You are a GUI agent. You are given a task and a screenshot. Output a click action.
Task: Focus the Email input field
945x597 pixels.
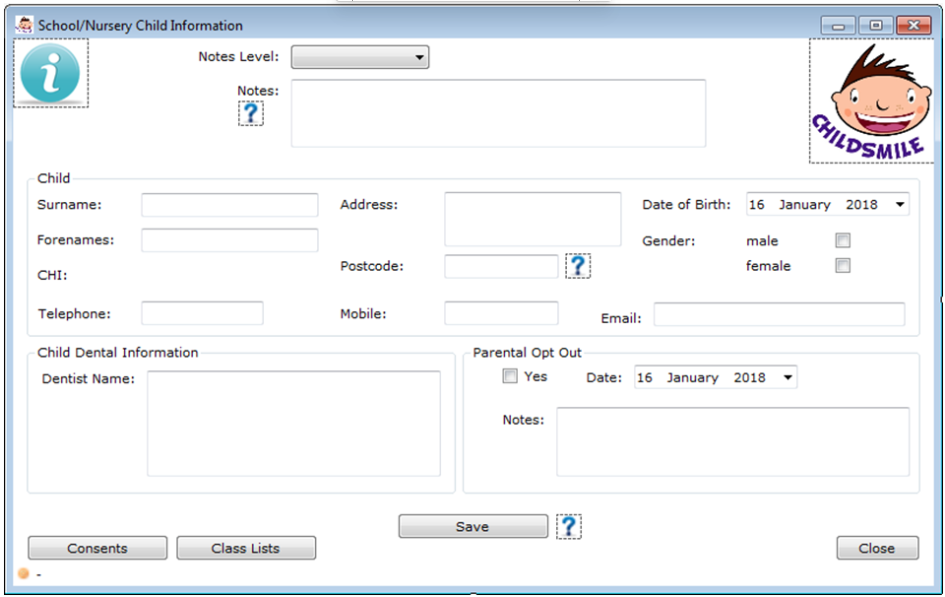tap(778, 315)
